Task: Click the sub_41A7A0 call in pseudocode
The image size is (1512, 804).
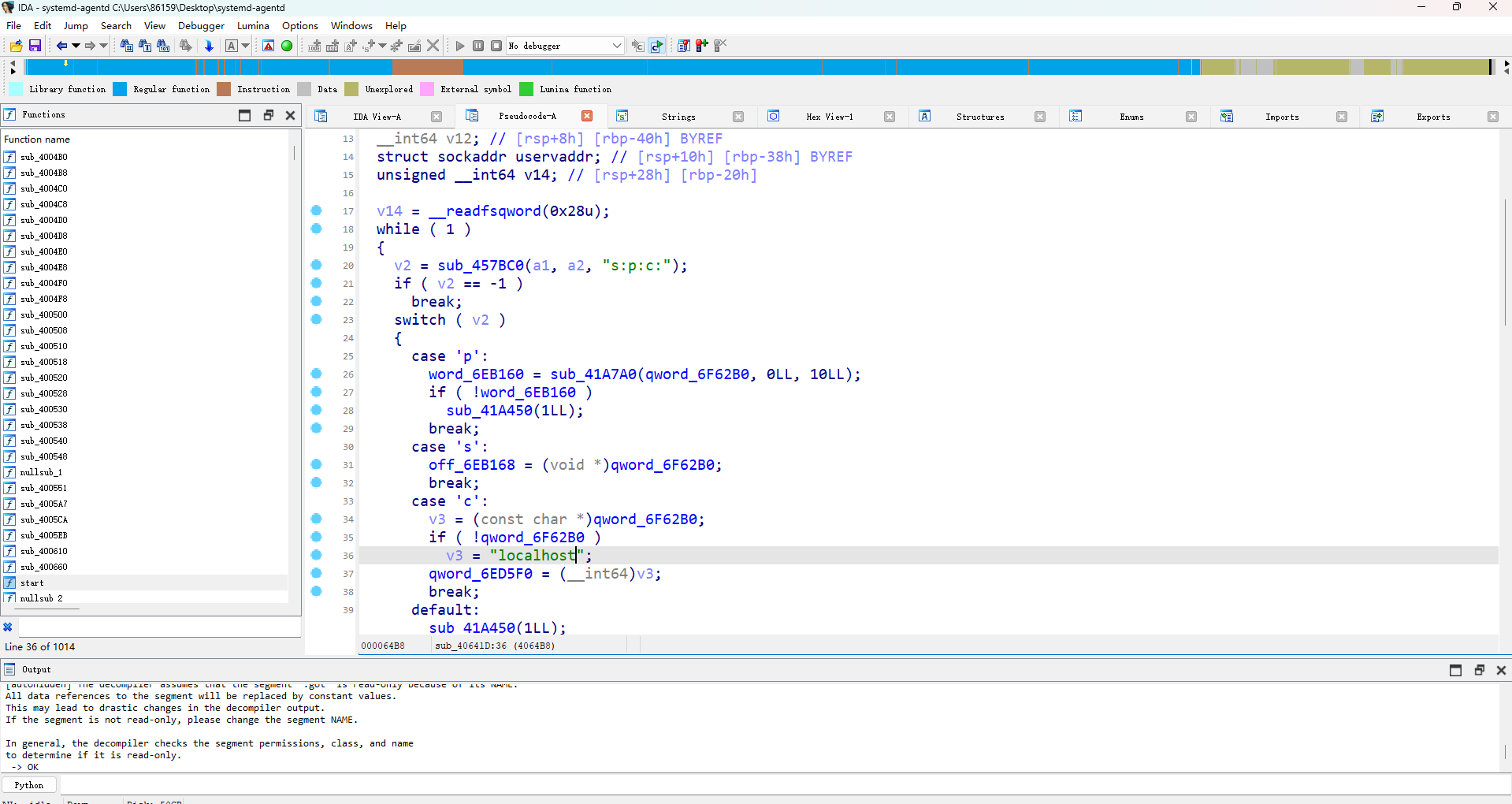Action: [593, 374]
